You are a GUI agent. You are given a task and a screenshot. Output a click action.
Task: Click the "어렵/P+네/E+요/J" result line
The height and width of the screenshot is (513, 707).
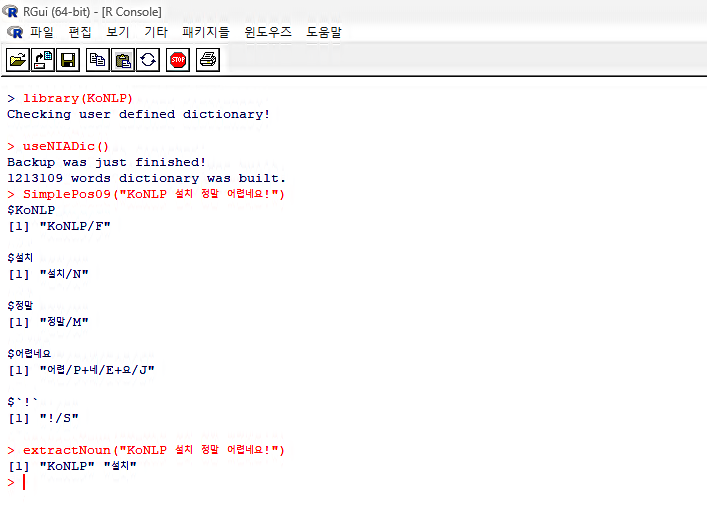[82, 370]
